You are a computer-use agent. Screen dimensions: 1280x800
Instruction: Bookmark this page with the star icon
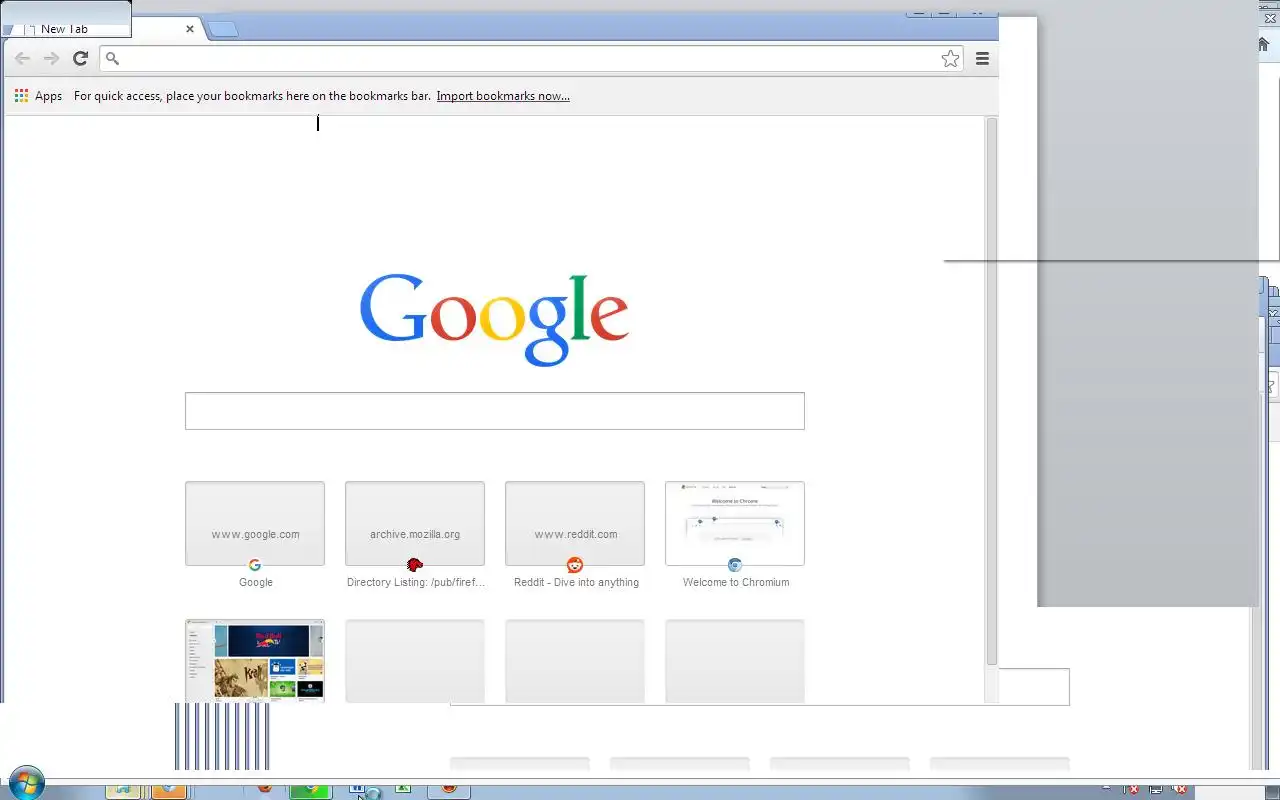(950, 59)
